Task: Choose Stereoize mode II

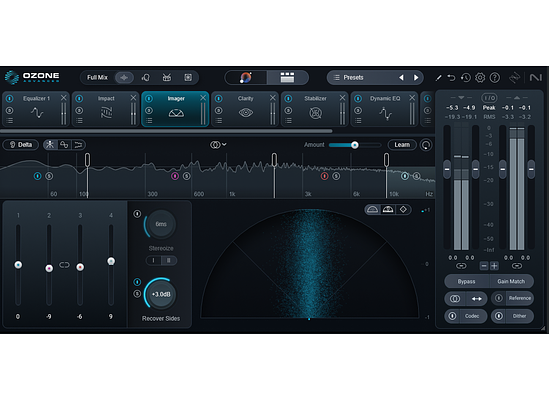Action: 169,261
